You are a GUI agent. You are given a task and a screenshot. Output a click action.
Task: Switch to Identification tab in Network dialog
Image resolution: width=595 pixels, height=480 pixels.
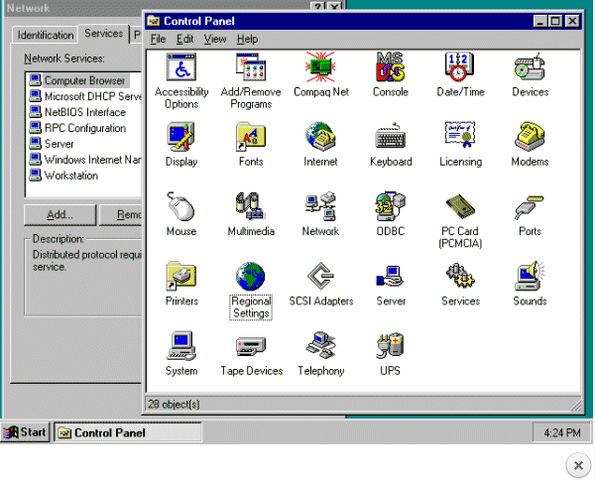click(46, 35)
